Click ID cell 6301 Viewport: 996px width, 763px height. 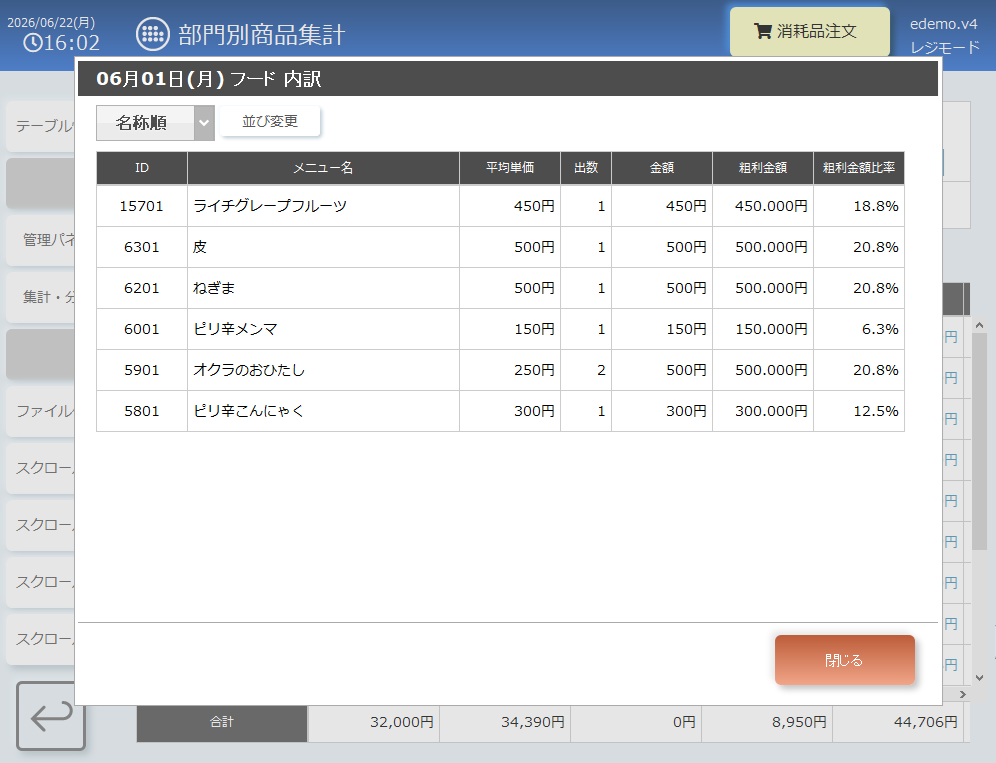click(x=142, y=247)
